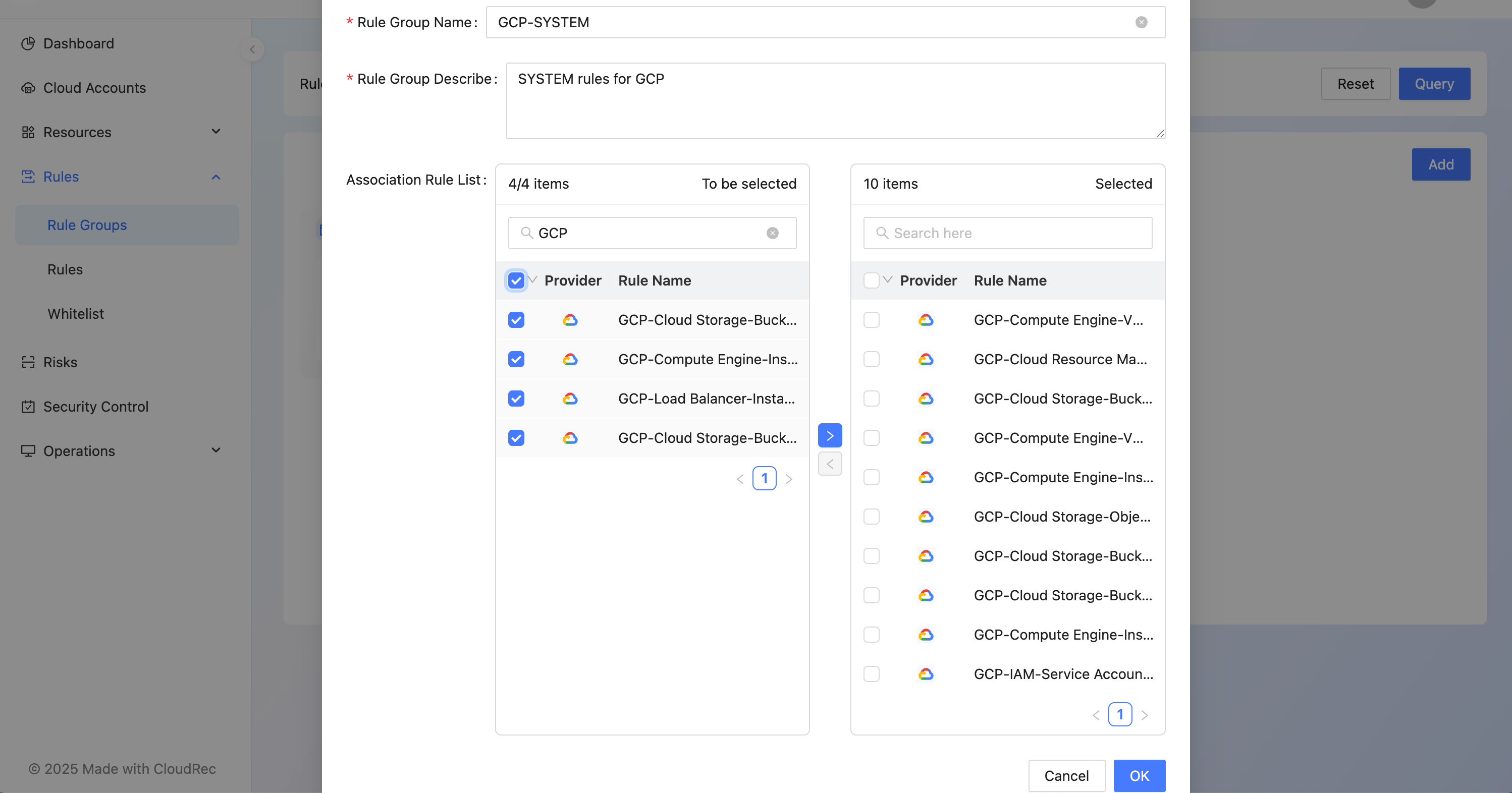This screenshot has width=1512, height=793.
Task: Click the GCP search input field
Action: tap(652, 233)
